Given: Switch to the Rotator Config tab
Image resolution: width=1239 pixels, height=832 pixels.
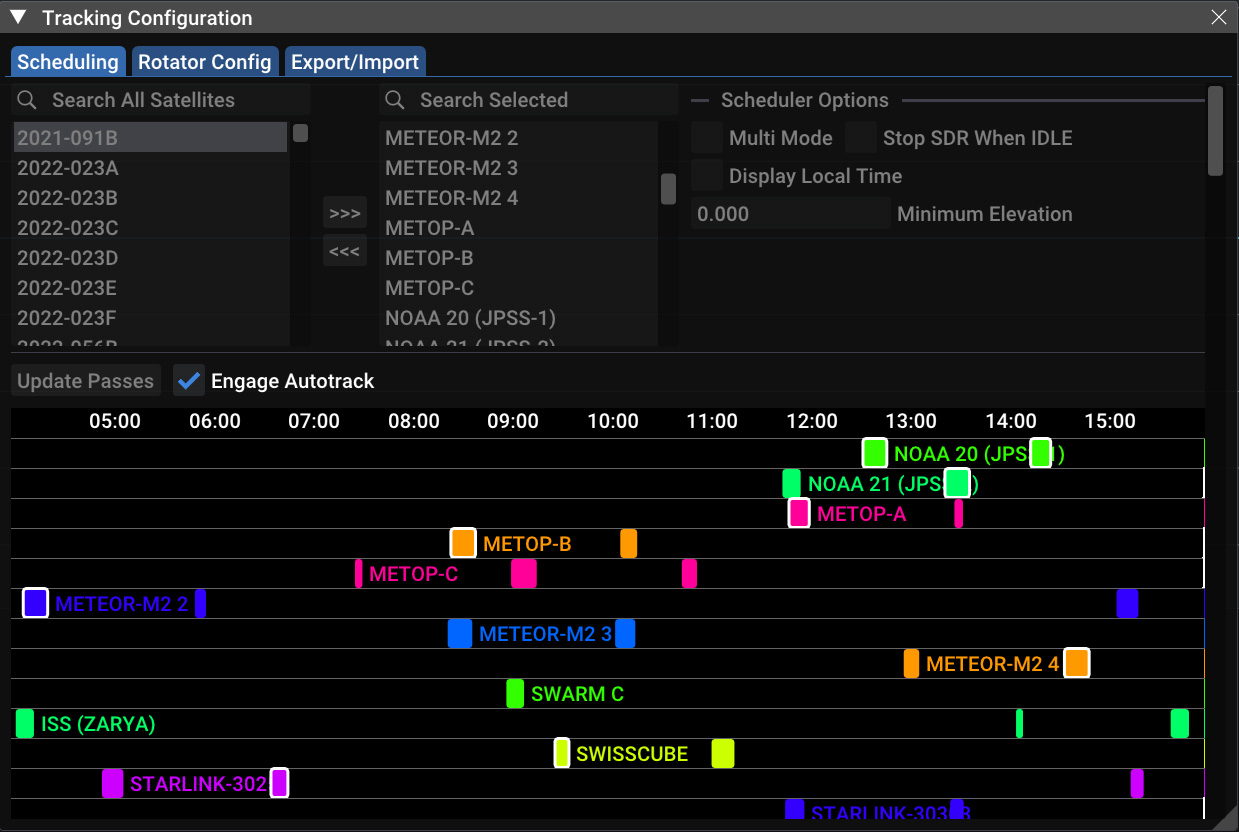Looking at the screenshot, I should 204,62.
